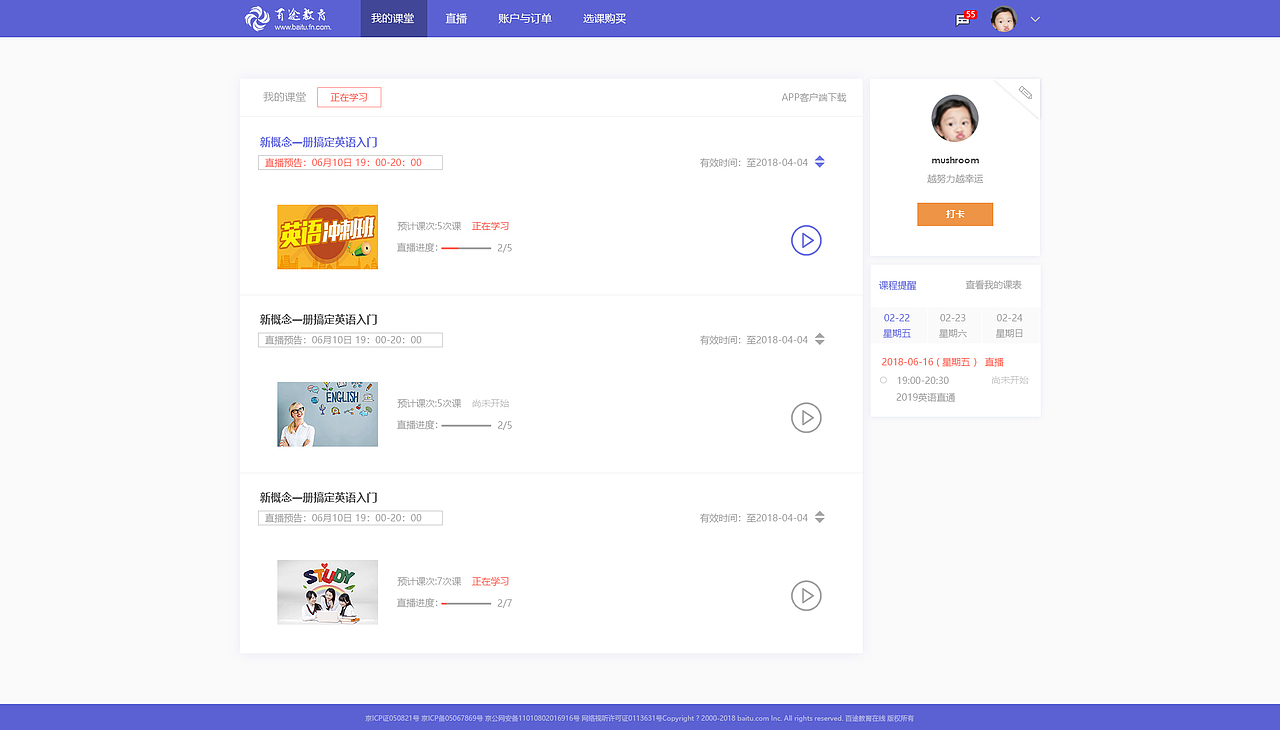Switch to the 直播 menu tab
Screen dimensions: 1280x730
(x=456, y=18)
